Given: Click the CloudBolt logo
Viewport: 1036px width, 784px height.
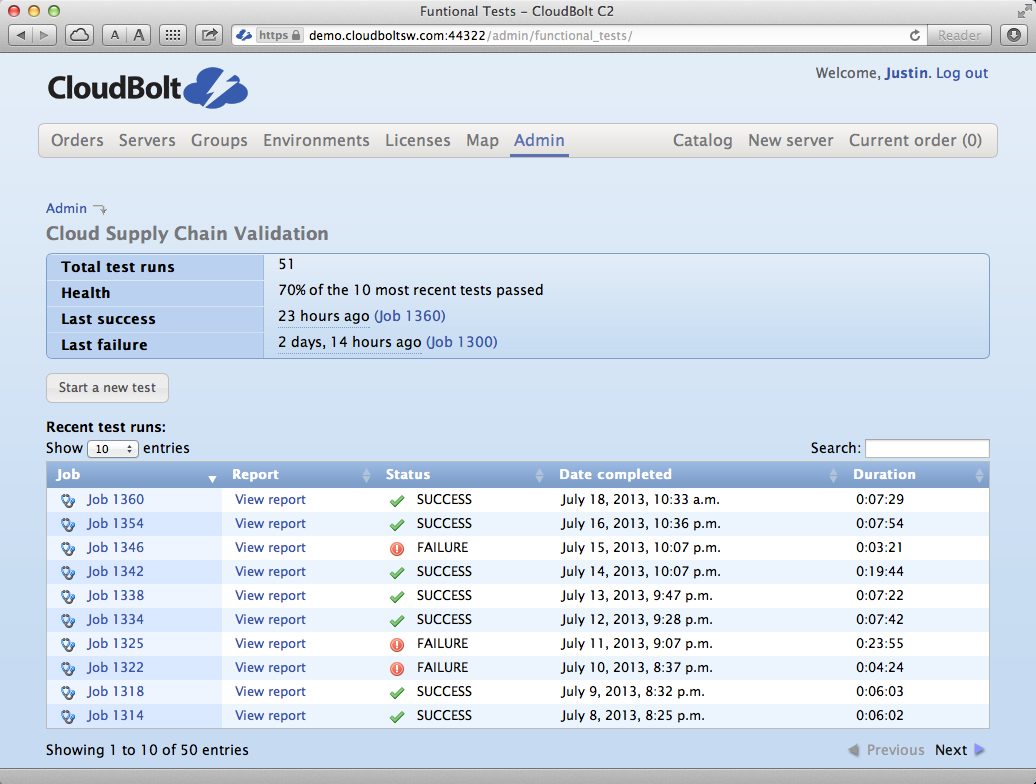Looking at the screenshot, I should pyautogui.click(x=147, y=88).
